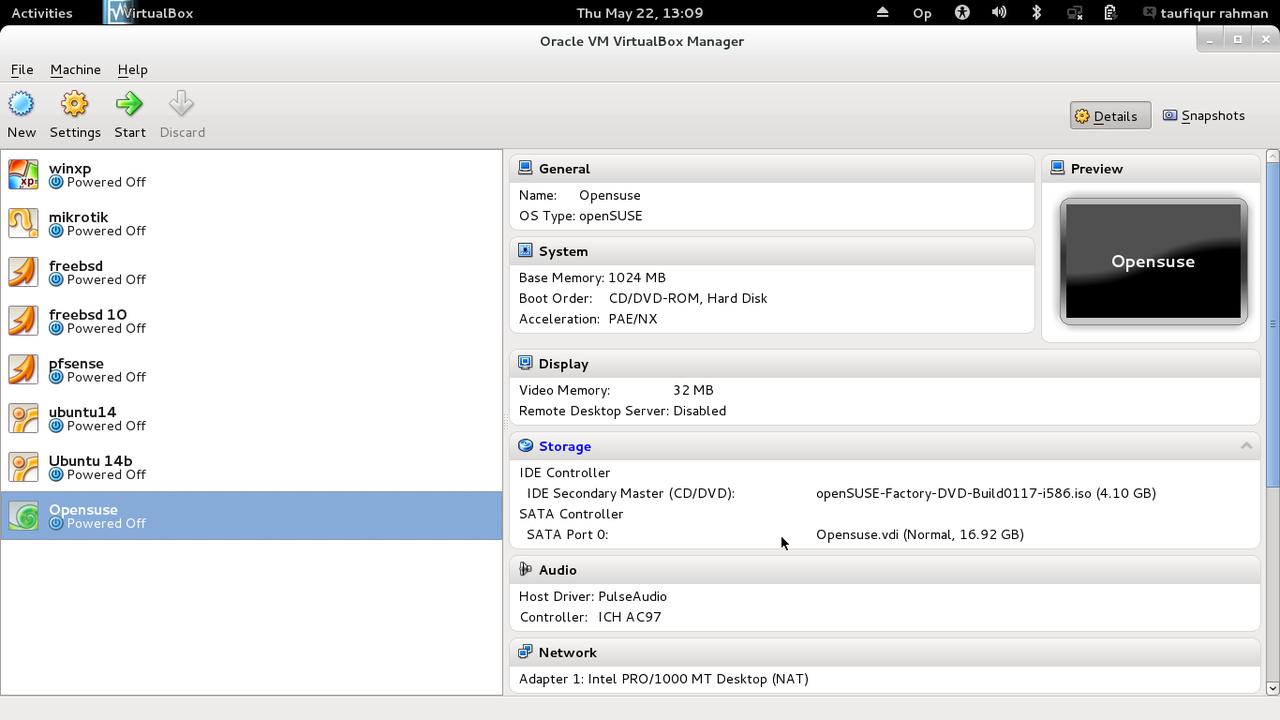Open Settings gear in toolbar
Screen dimensions: 1280x720
coord(75,104)
